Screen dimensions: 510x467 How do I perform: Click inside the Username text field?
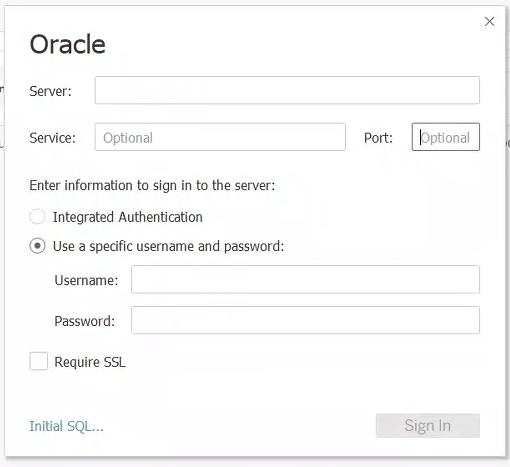305,279
